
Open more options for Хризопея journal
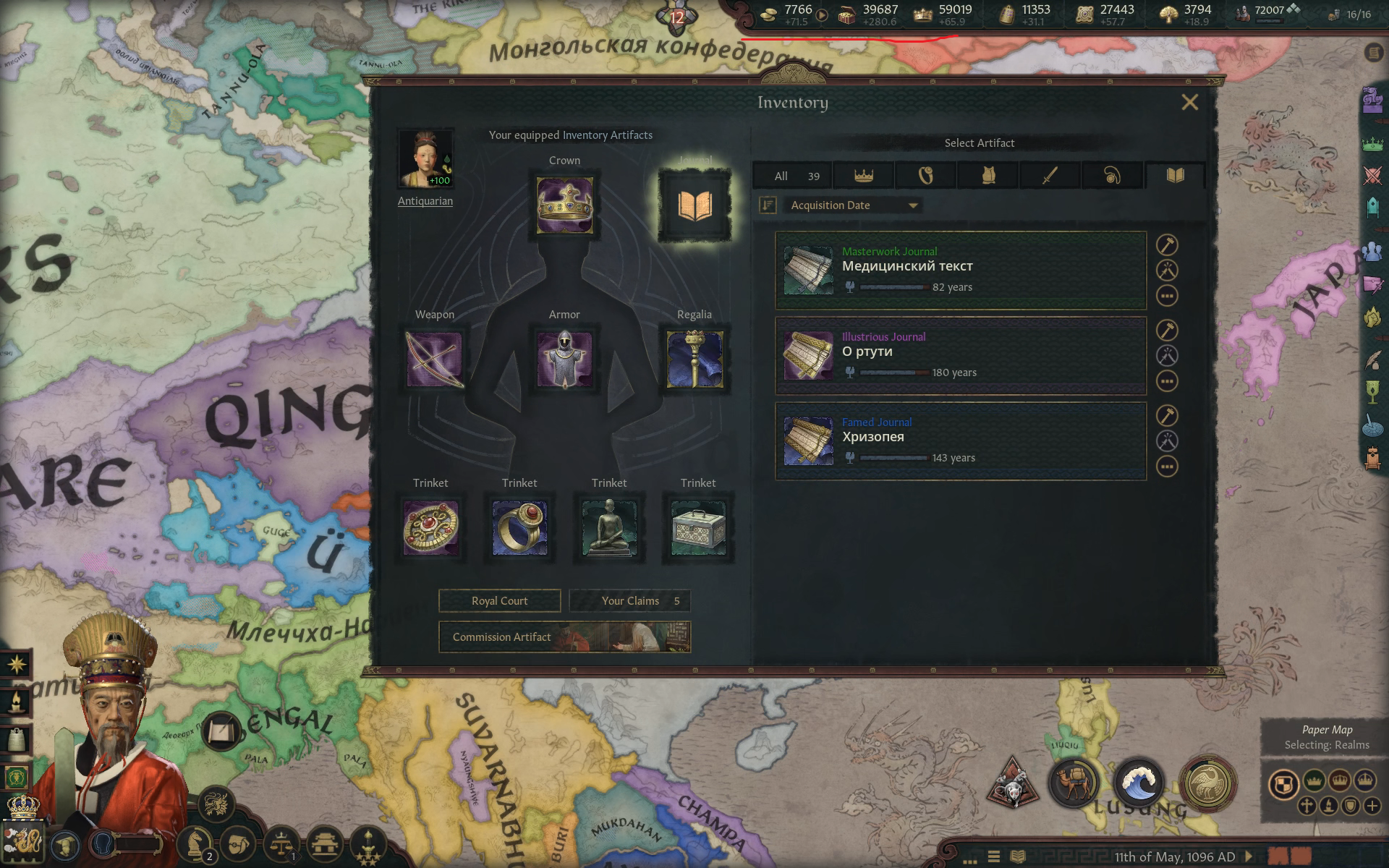point(1167,467)
